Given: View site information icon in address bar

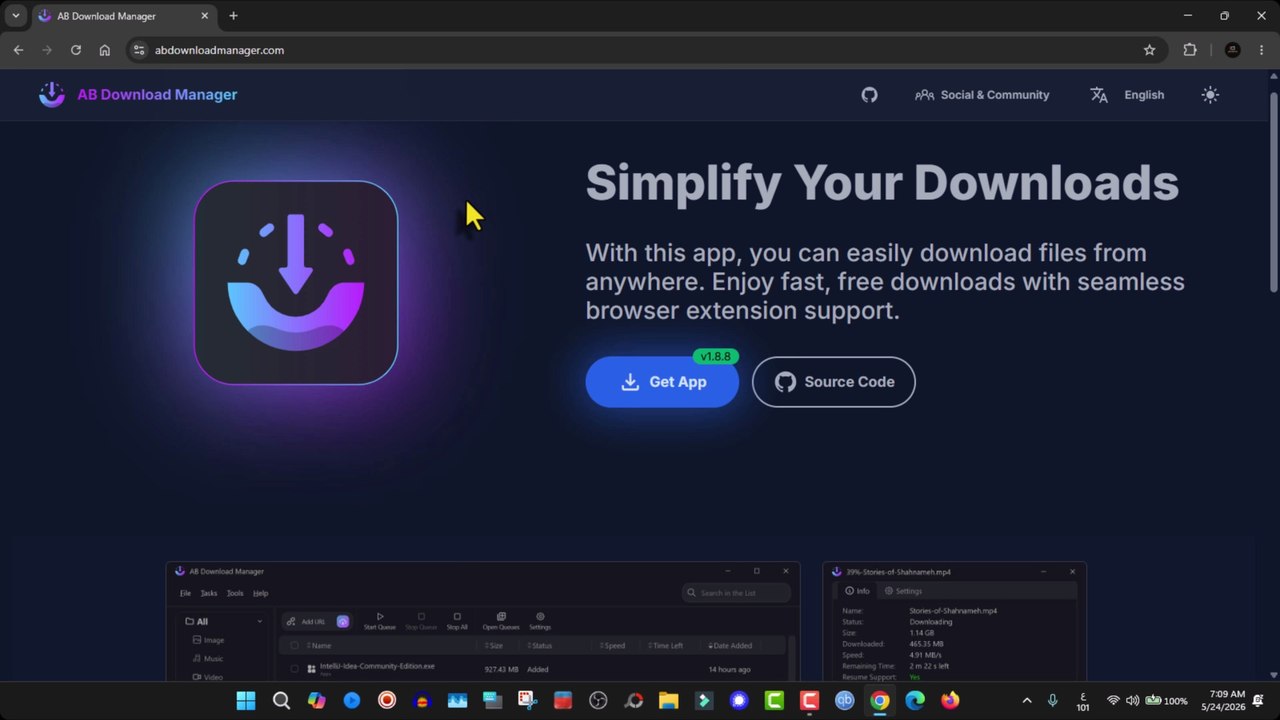Looking at the screenshot, I should [140, 50].
